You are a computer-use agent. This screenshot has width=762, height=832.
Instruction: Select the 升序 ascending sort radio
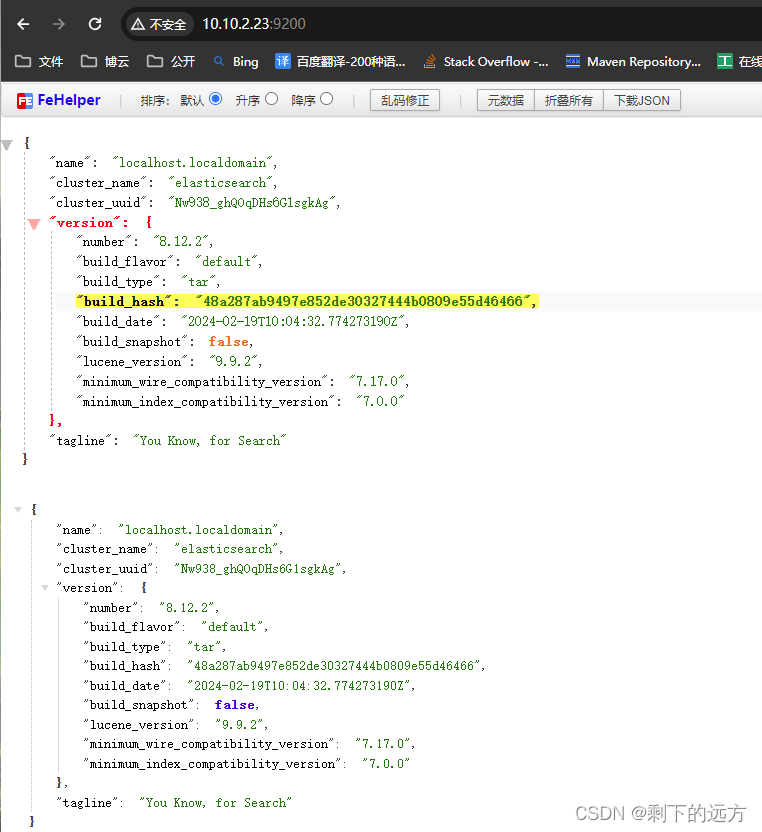(271, 100)
